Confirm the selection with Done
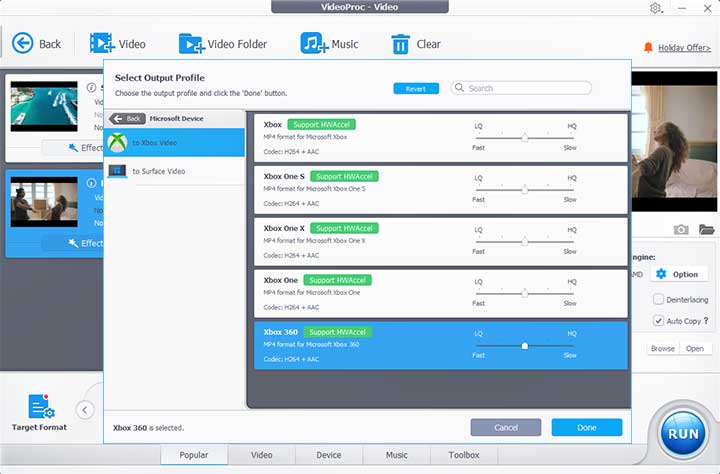The image size is (720, 474). (x=587, y=427)
